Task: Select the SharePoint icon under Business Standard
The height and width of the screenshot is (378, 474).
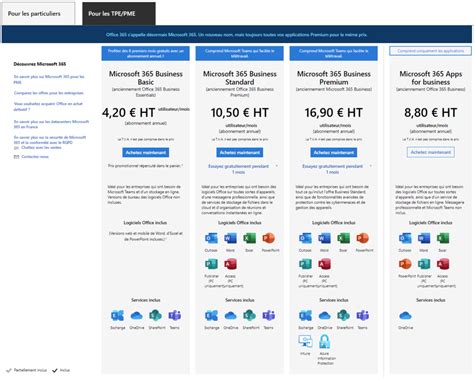Action: pos(249,315)
